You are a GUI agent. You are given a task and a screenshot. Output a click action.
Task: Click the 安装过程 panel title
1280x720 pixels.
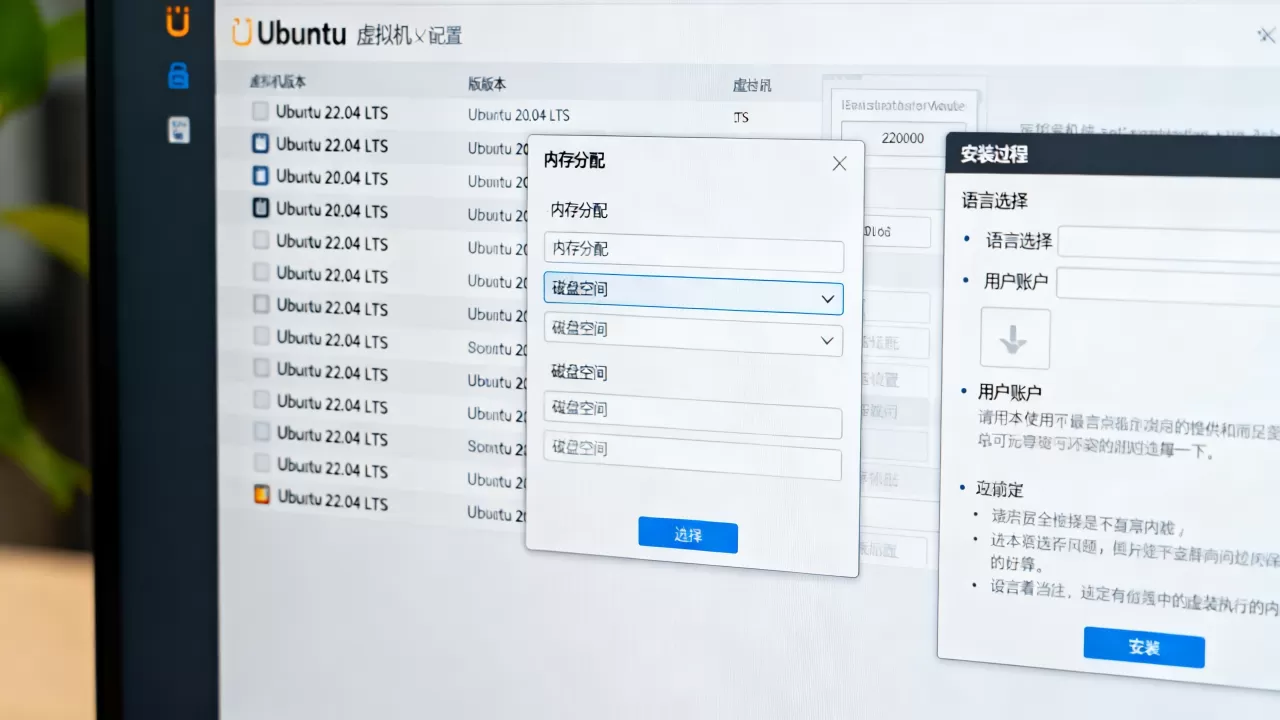[994, 155]
